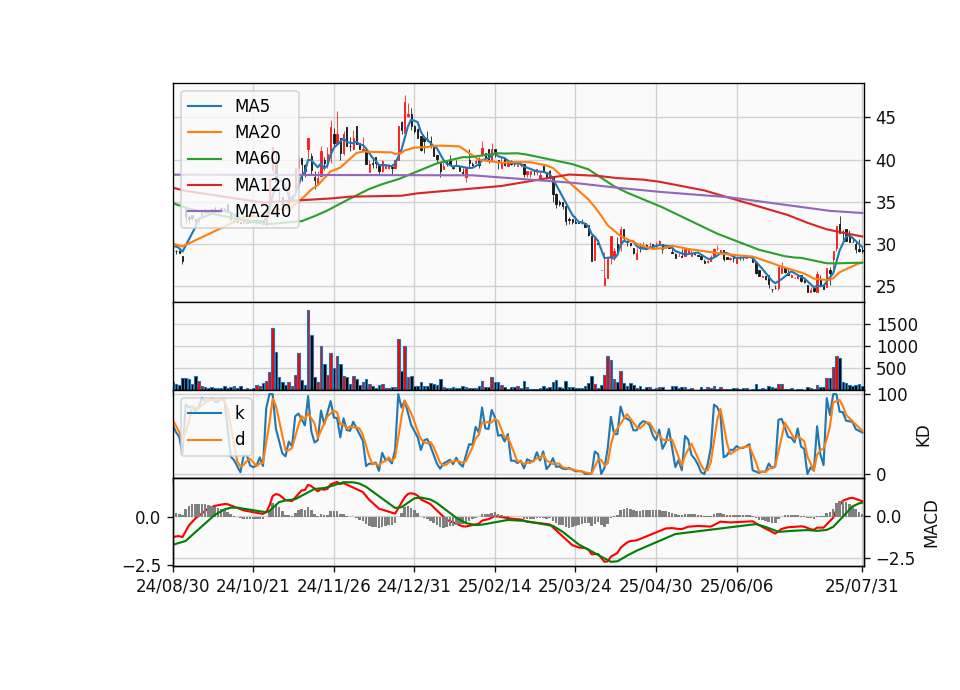Viewport: 960px width, 690px height.
Task: Click the left MACD axis −2.5 tick
Action: tap(143, 565)
